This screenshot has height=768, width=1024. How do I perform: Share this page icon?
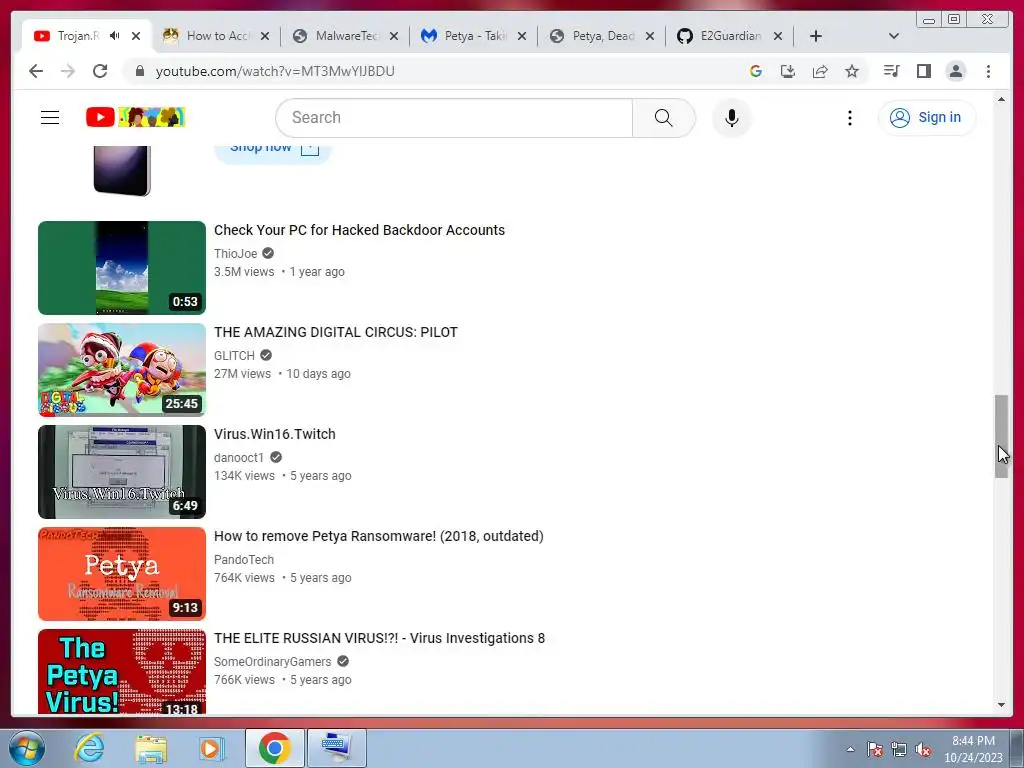(x=820, y=71)
